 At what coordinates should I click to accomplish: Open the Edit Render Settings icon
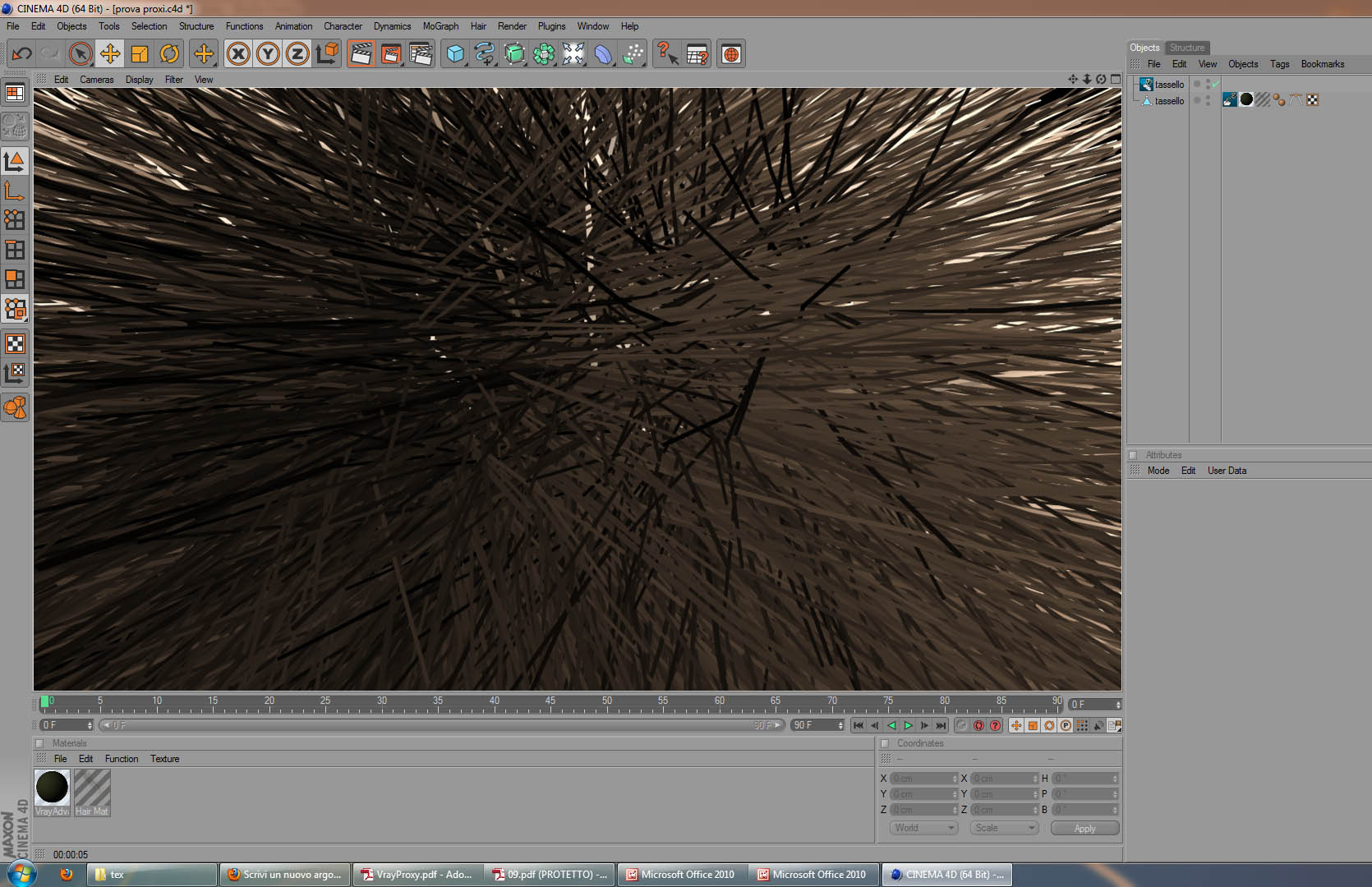(x=421, y=54)
